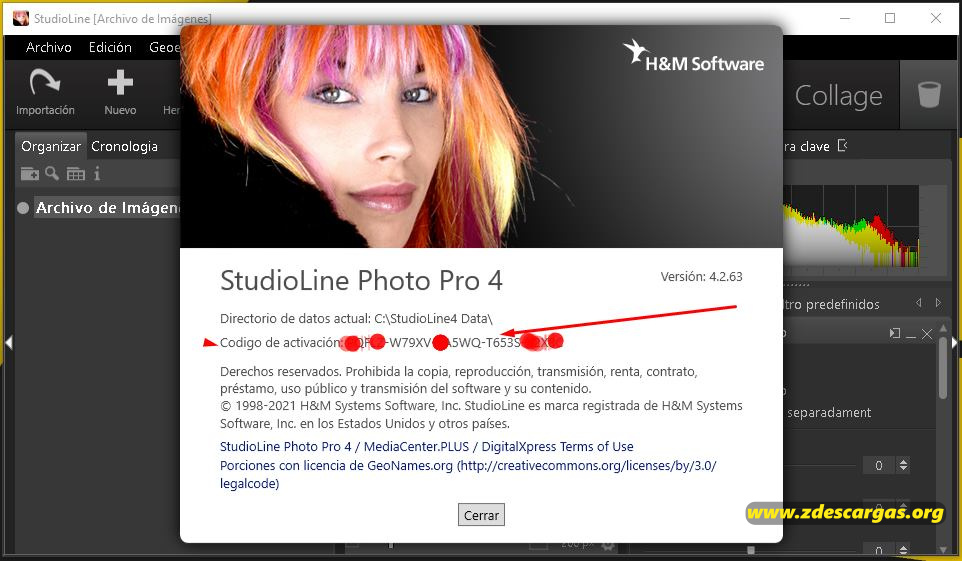Go to next predefined filter arrow
The image size is (962, 561).
938,303
